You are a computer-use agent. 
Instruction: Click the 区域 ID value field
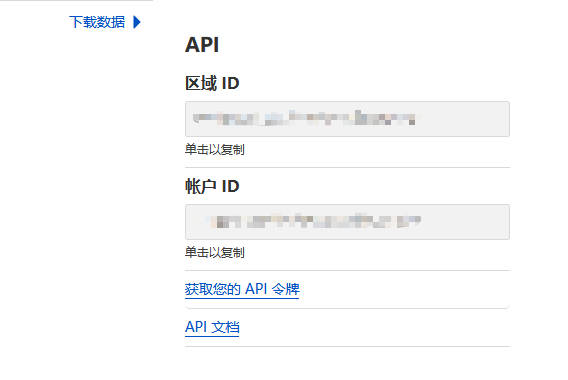pyautogui.click(x=347, y=119)
